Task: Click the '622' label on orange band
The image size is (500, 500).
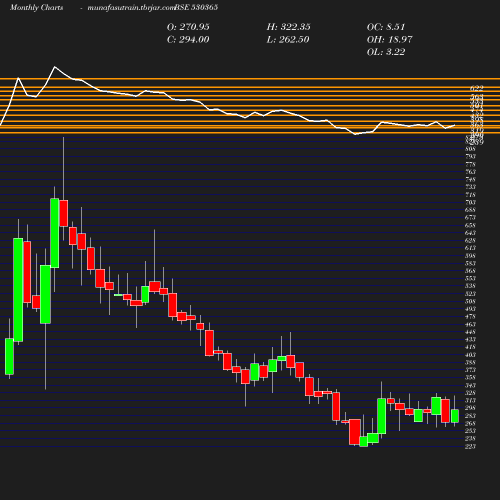Action: point(477,89)
